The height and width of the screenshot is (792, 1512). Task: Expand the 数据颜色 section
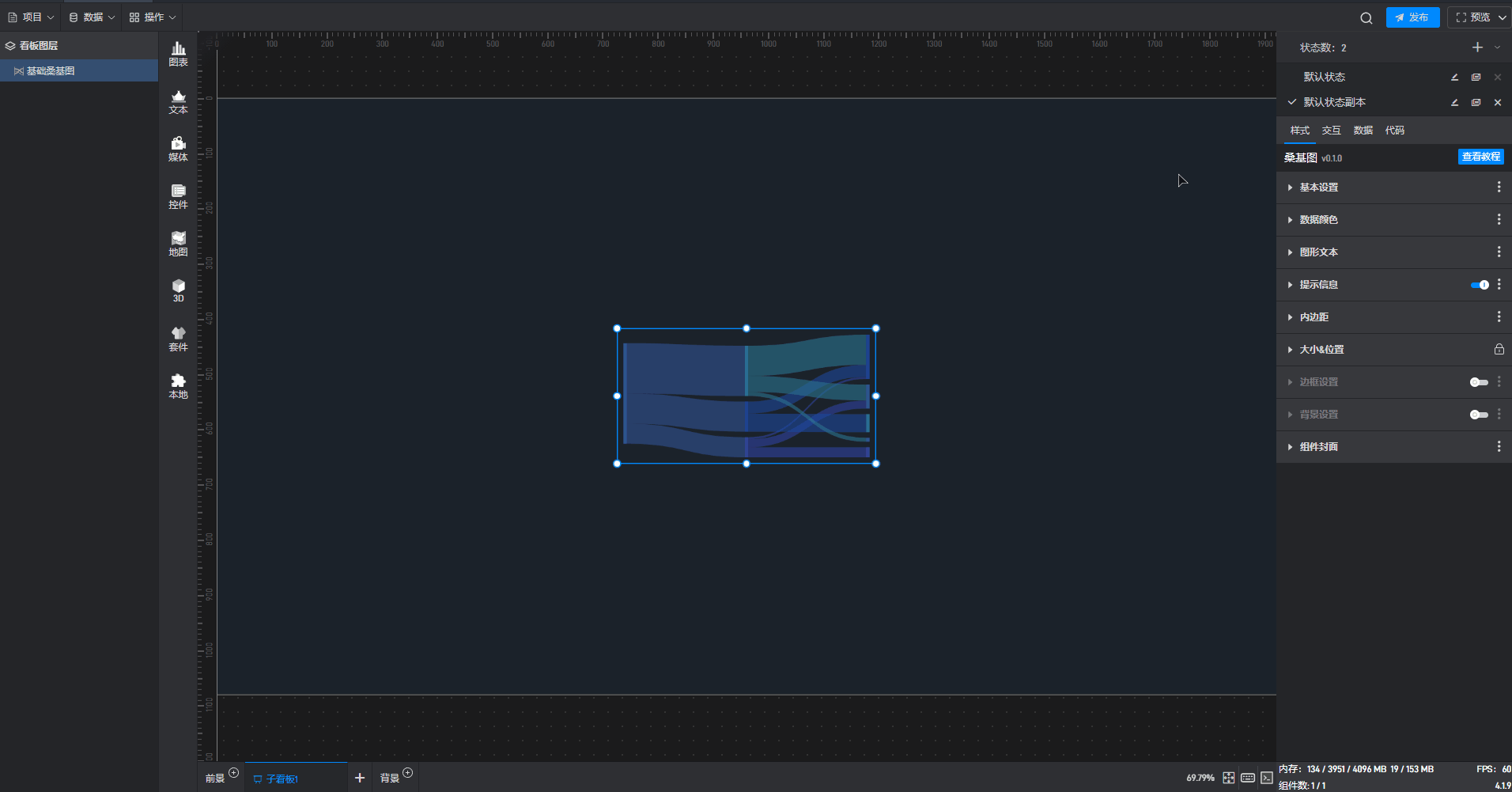[x=1318, y=220]
